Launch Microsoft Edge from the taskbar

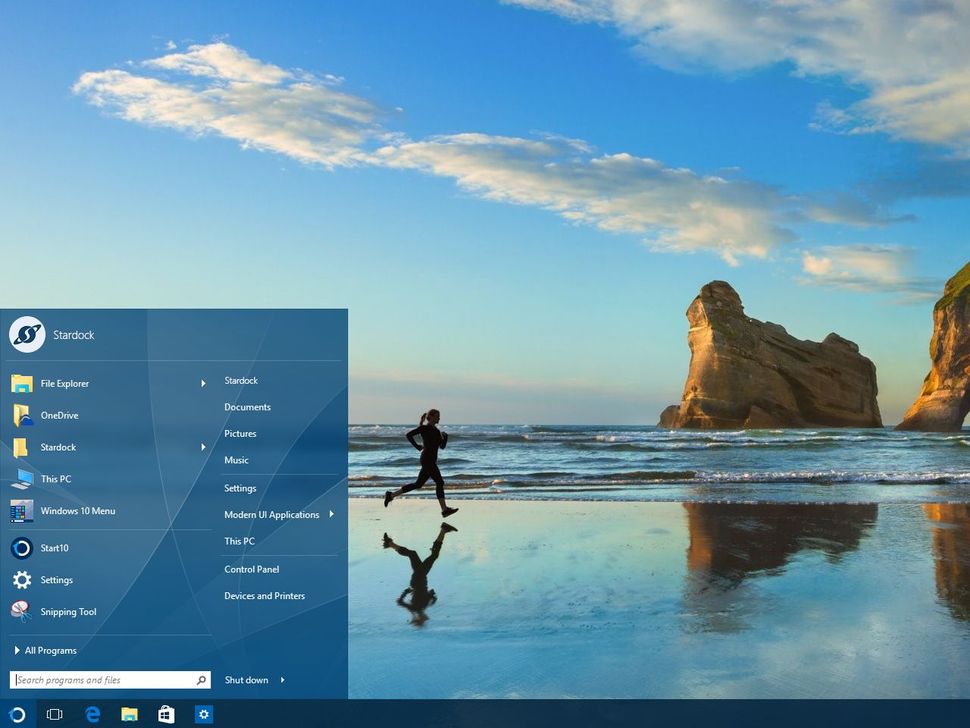[93, 714]
